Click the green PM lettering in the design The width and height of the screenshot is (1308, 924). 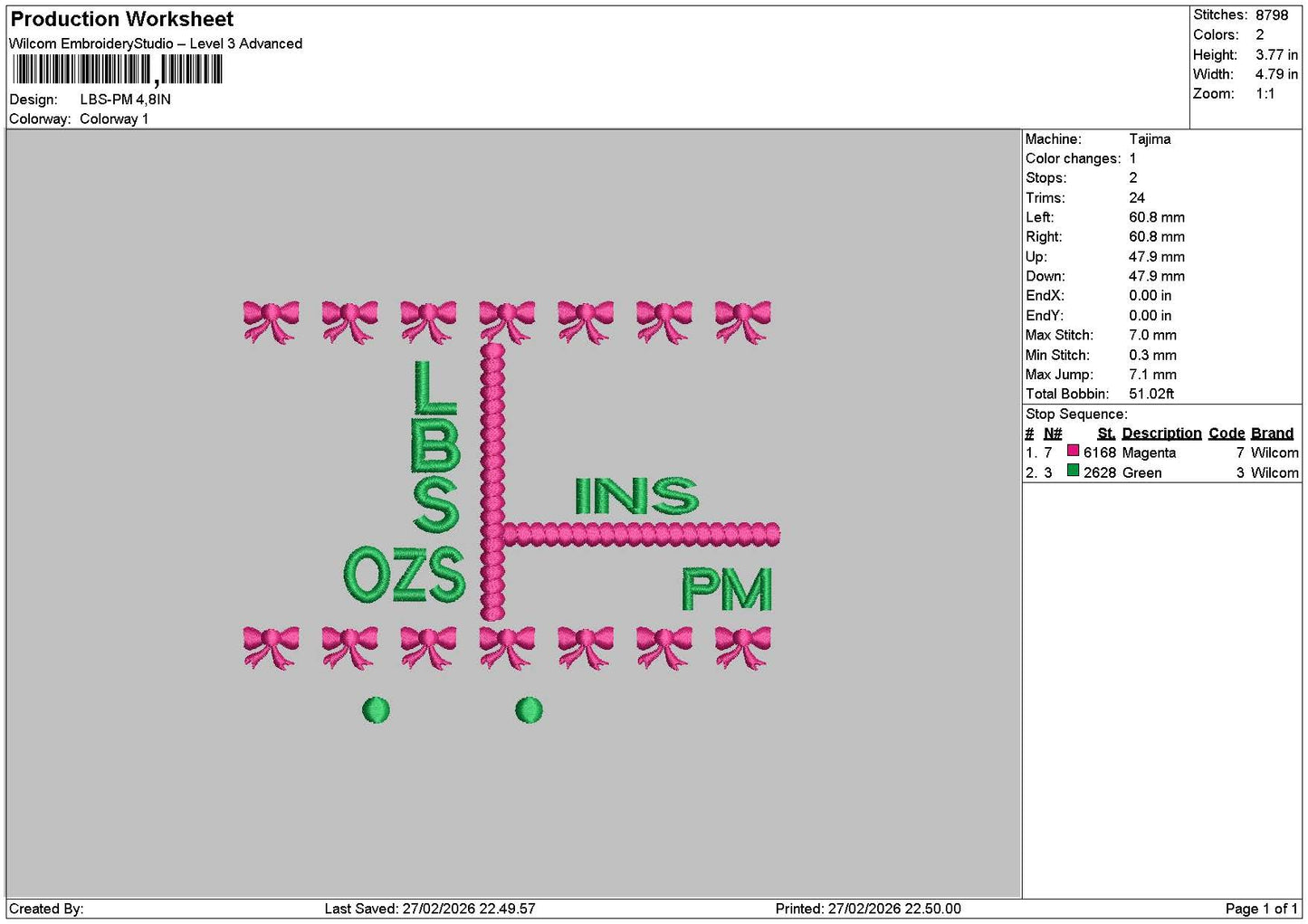click(727, 589)
